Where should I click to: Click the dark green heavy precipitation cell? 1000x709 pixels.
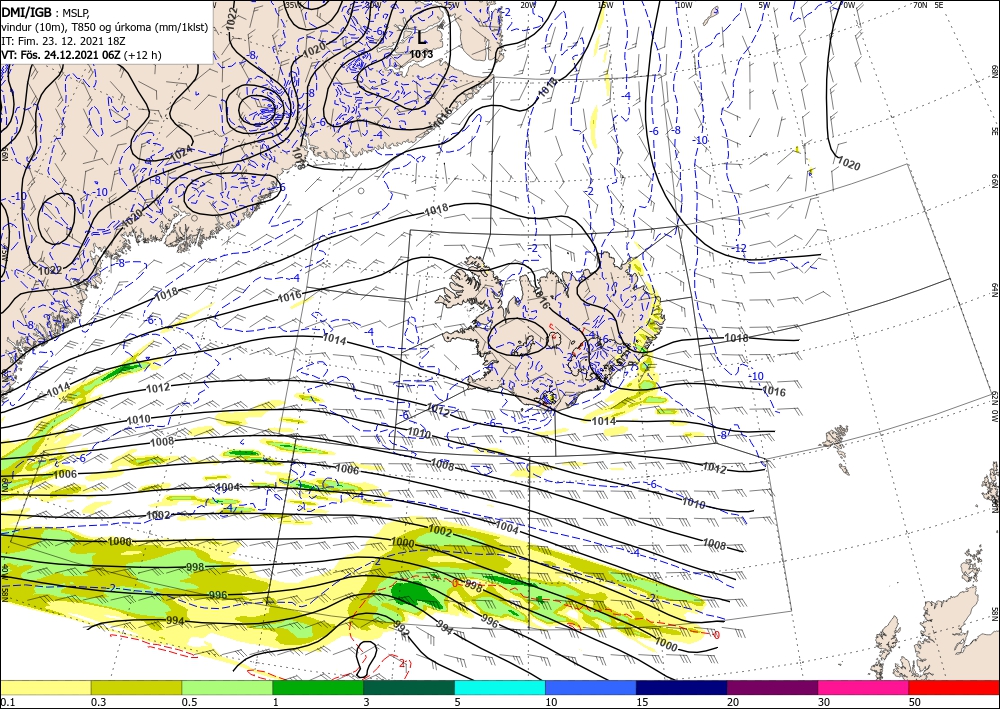point(416,596)
